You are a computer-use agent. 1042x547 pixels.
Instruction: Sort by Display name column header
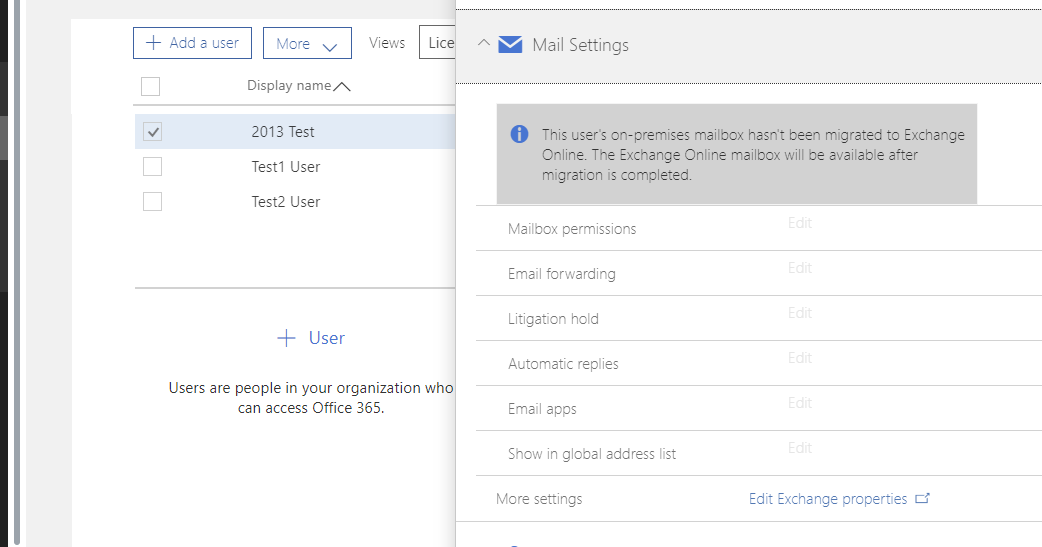[289, 86]
